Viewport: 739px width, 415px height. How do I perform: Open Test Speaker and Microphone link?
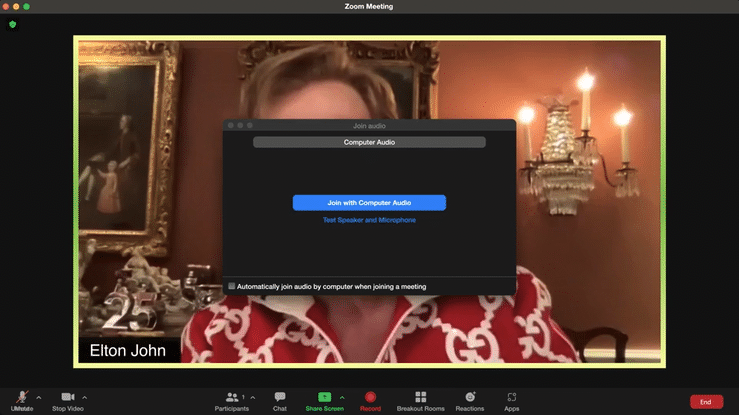click(369, 220)
